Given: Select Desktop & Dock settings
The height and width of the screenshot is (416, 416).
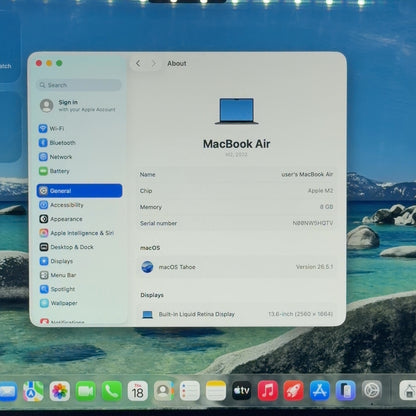Looking at the screenshot, I should coord(66,247).
